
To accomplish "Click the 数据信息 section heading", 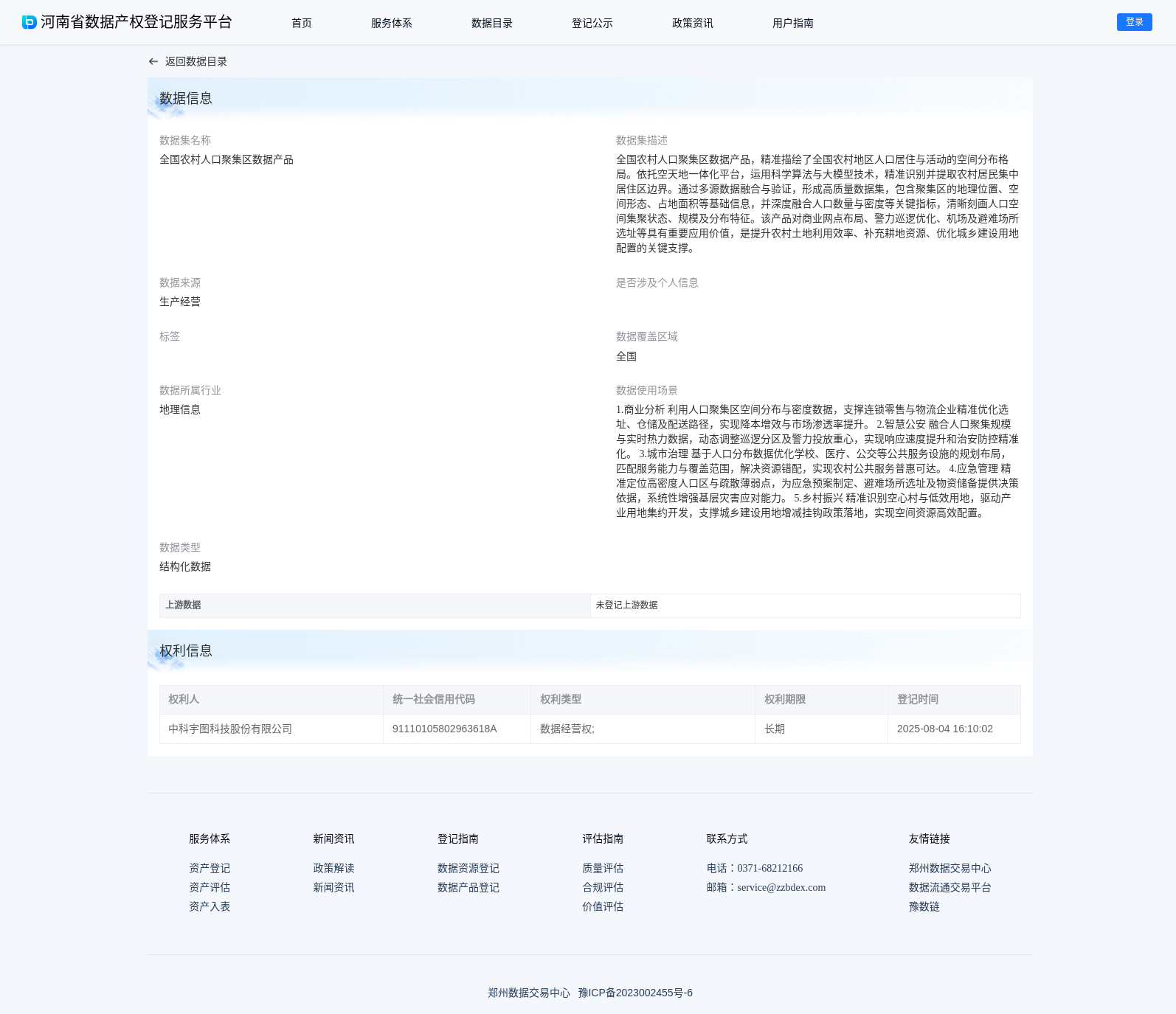I will tap(186, 98).
